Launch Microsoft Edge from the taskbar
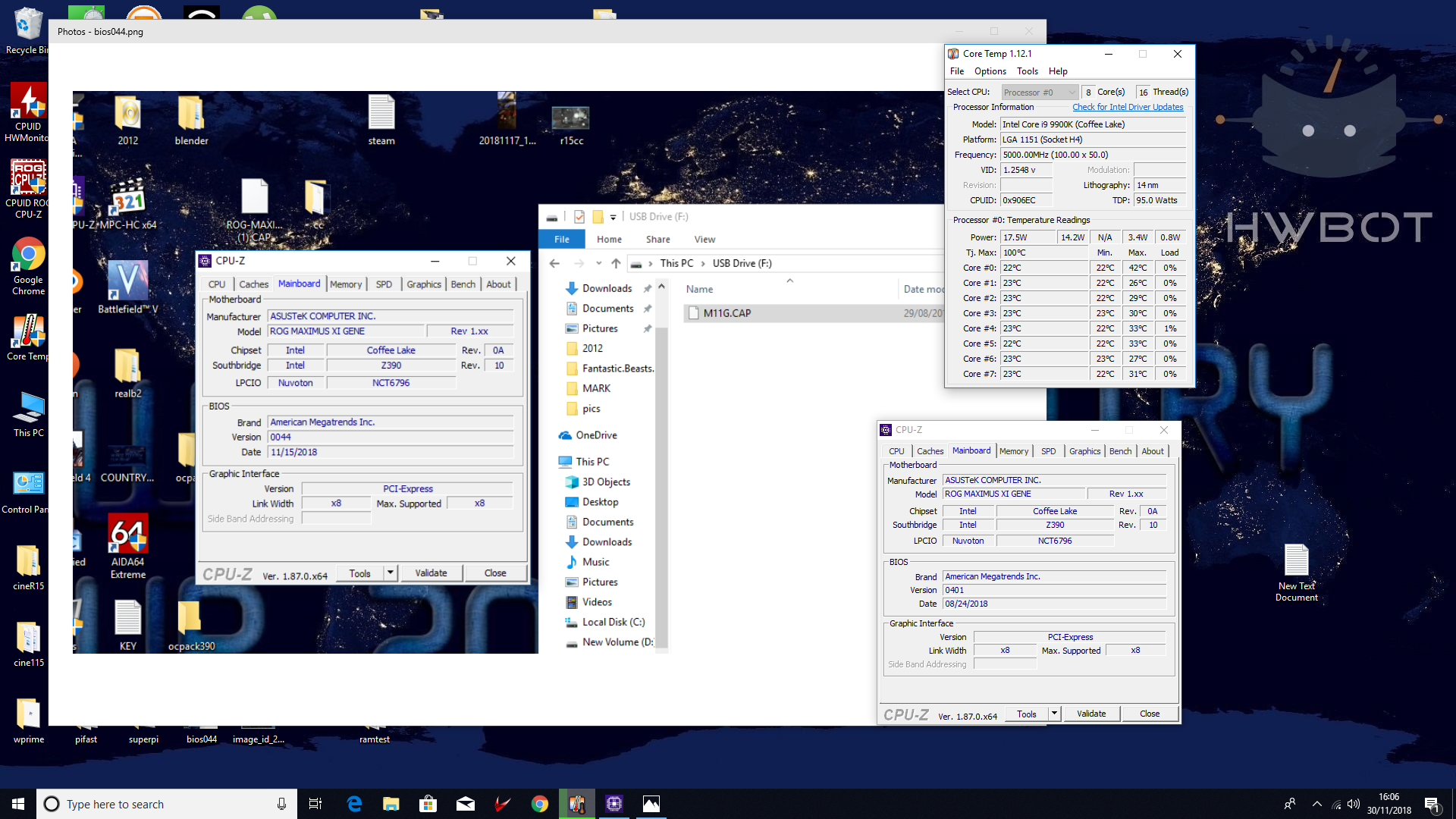This screenshot has height=819, width=1456. tap(354, 804)
